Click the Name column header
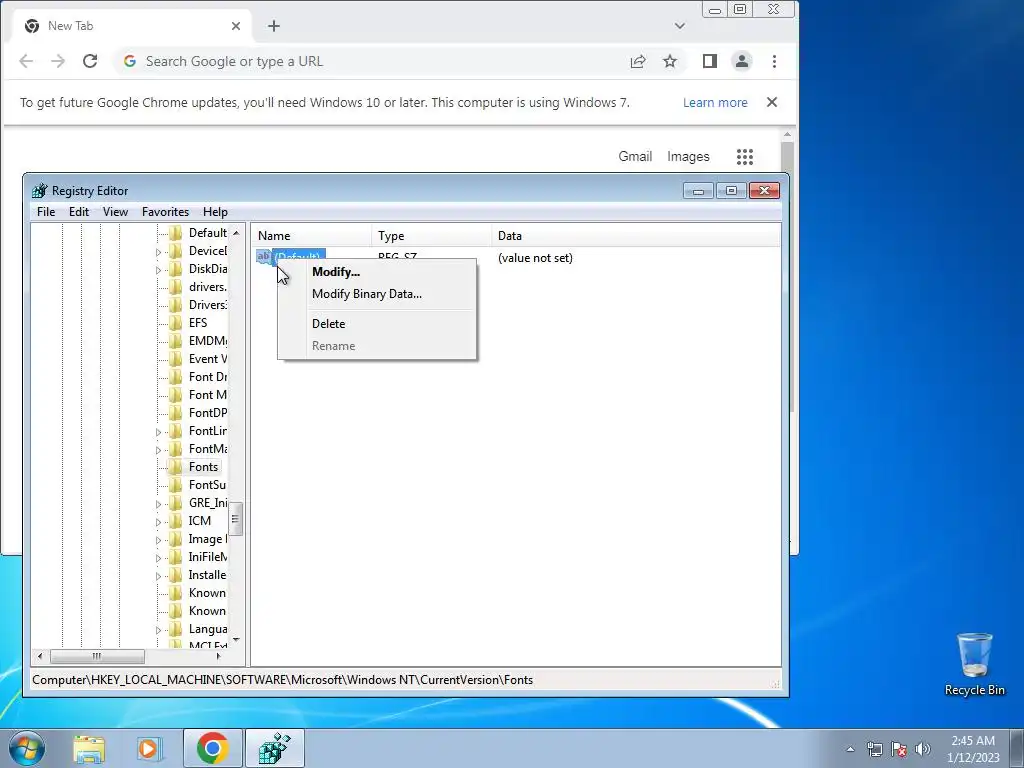 (312, 236)
